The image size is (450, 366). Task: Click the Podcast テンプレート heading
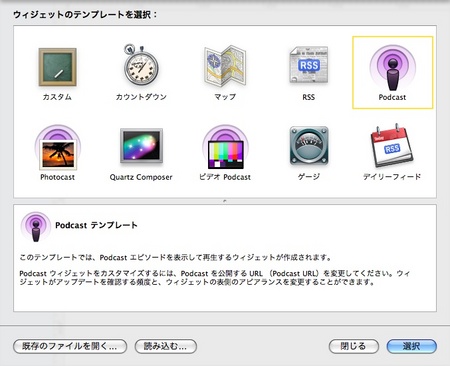click(96, 225)
